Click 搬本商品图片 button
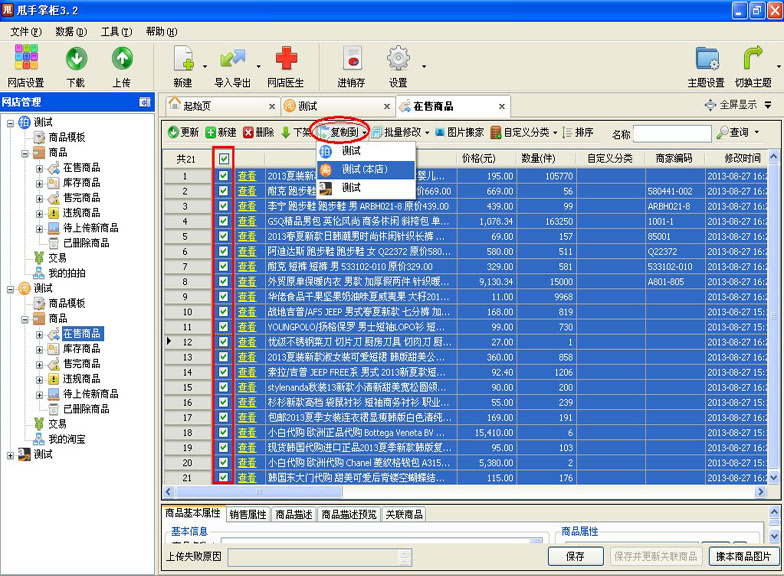Image resolution: width=784 pixels, height=576 pixels. [743, 556]
